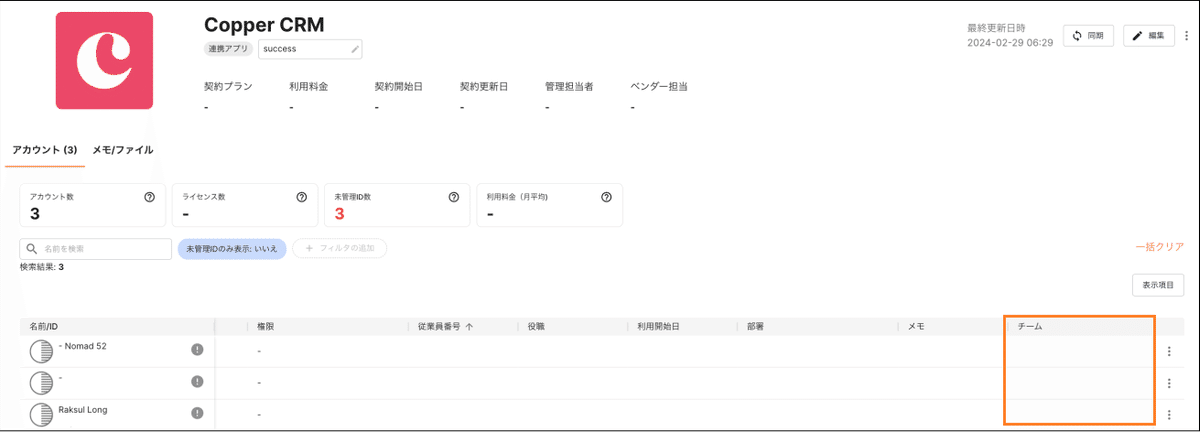Click the 同期 sync button
1200x432 pixels.
pyautogui.click(x=1088, y=36)
